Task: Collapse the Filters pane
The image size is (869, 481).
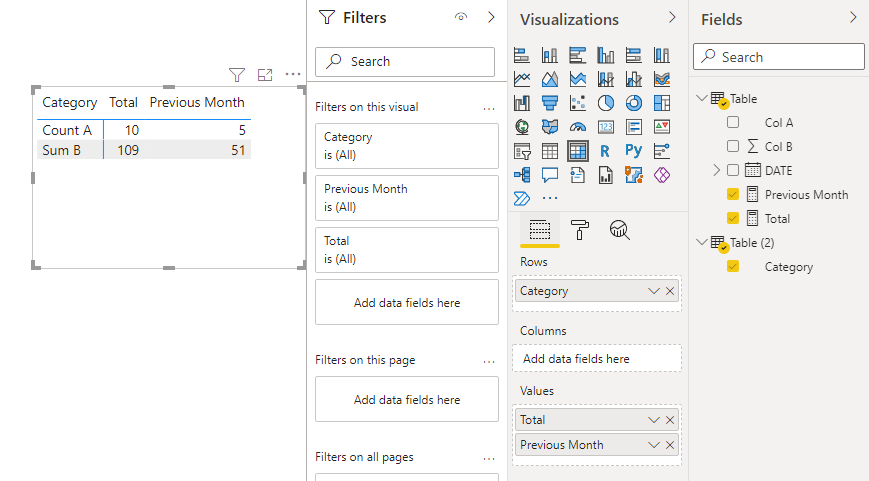Action: pyautogui.click(x=491, y=17)
